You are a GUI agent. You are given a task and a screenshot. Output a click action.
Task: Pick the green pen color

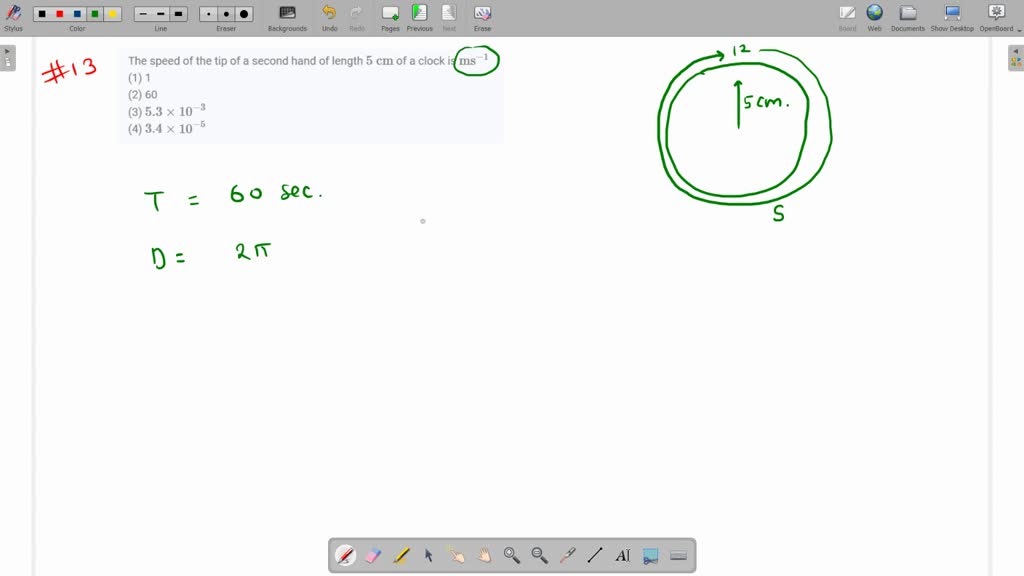point(95,14)
